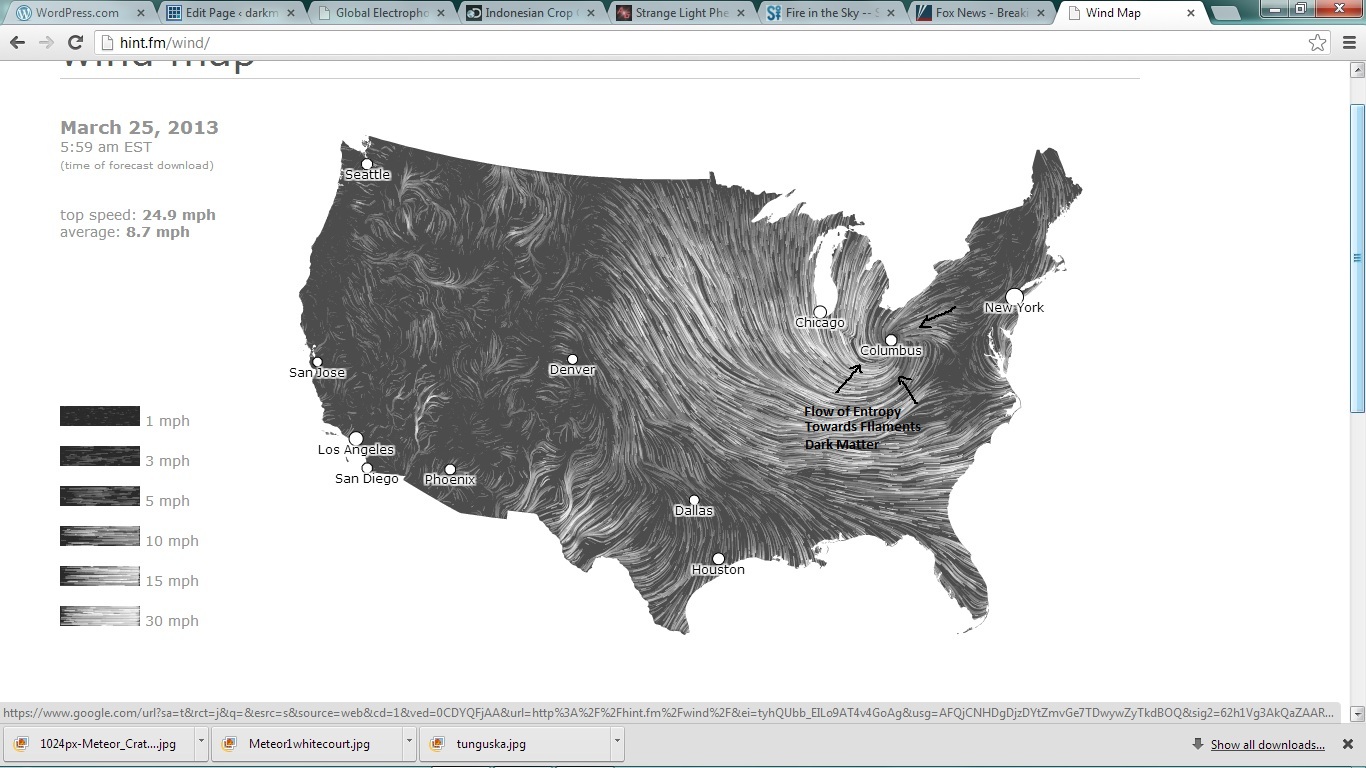Click the New York city marker circle

tap(1015, 296)
